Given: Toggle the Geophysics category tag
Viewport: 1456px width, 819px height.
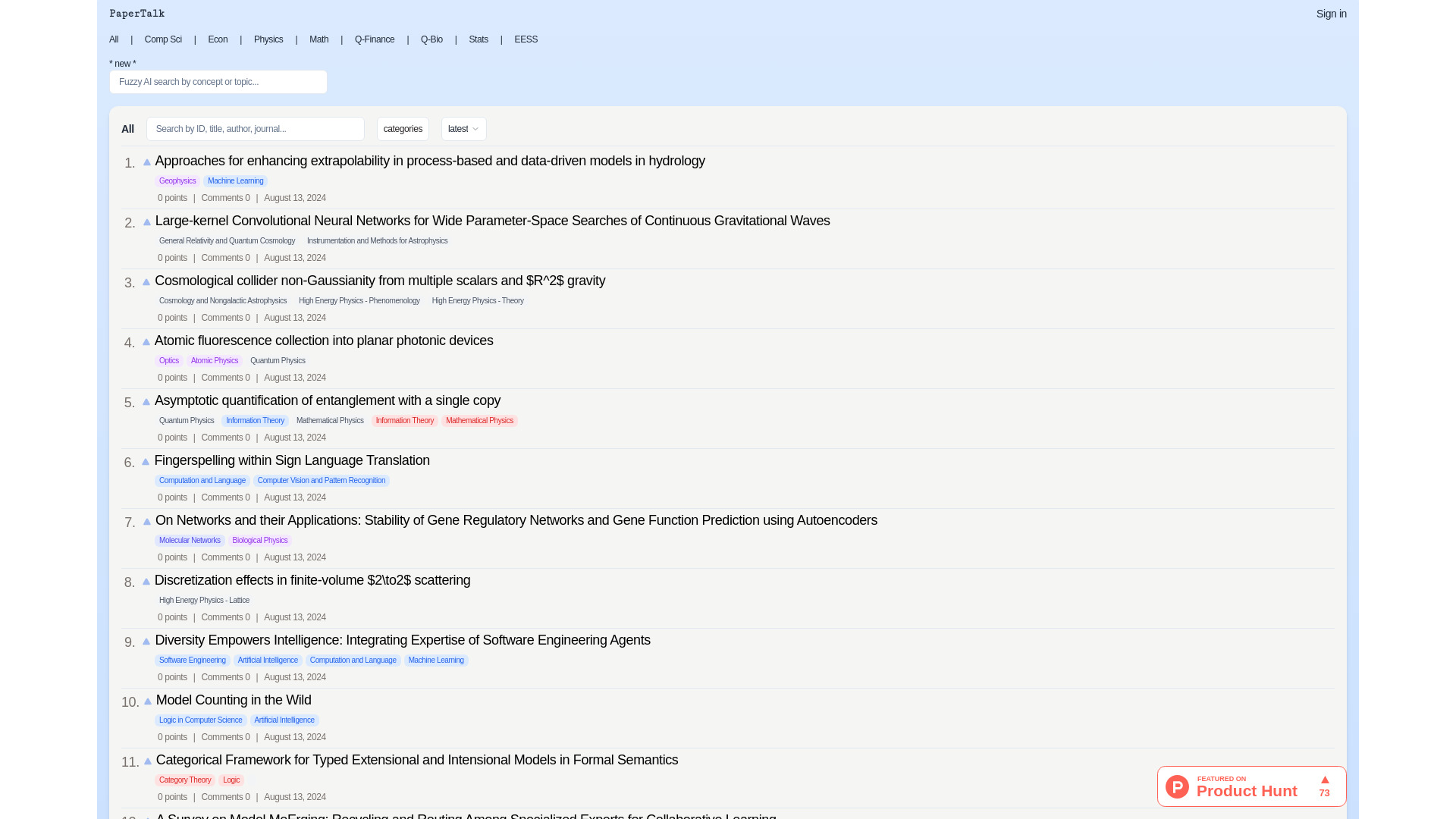Looking at the screenshot, I should pos(177,180).
